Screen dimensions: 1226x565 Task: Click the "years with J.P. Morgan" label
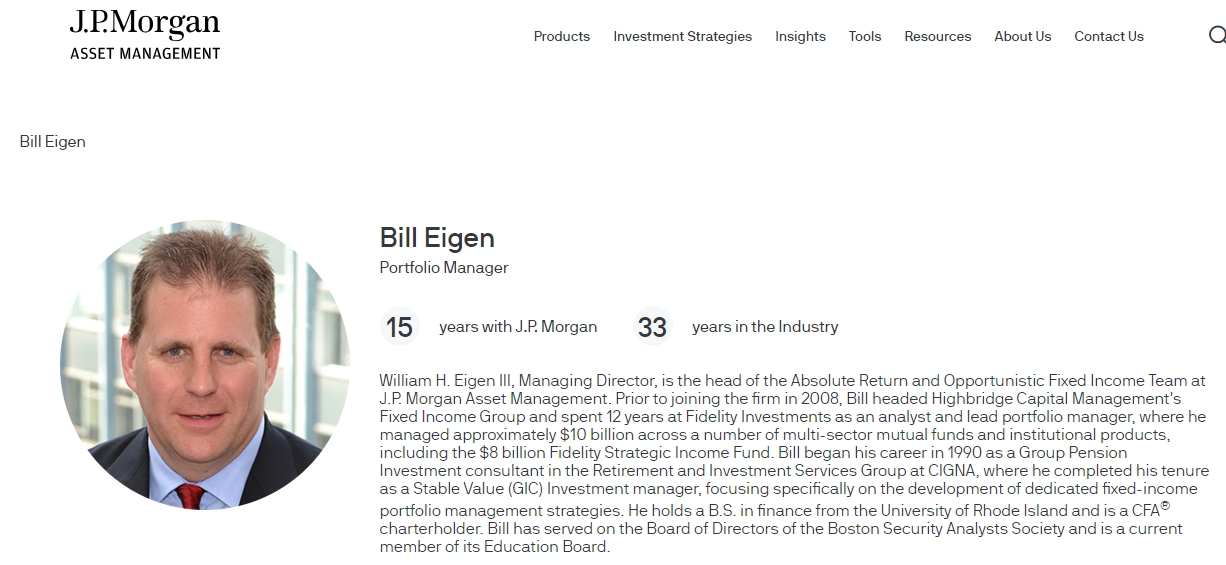(518, 327)
